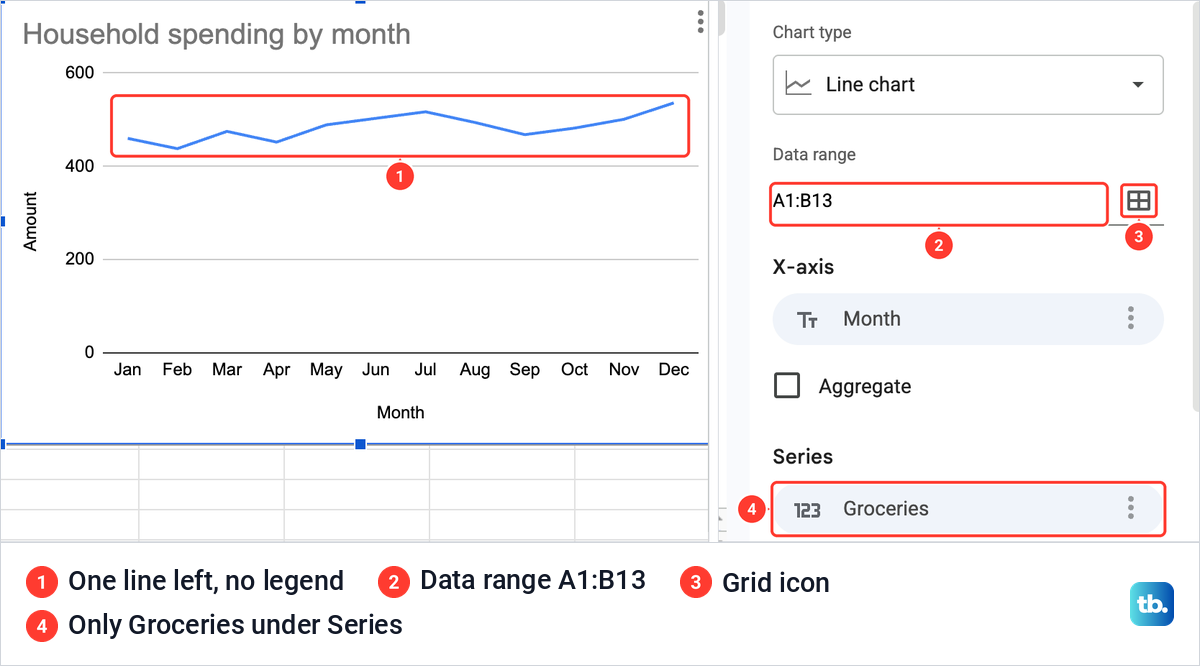Click the 123 number icon beside Groceries
This screenshot has height=666, width=1200.
(x=807, y=510)
